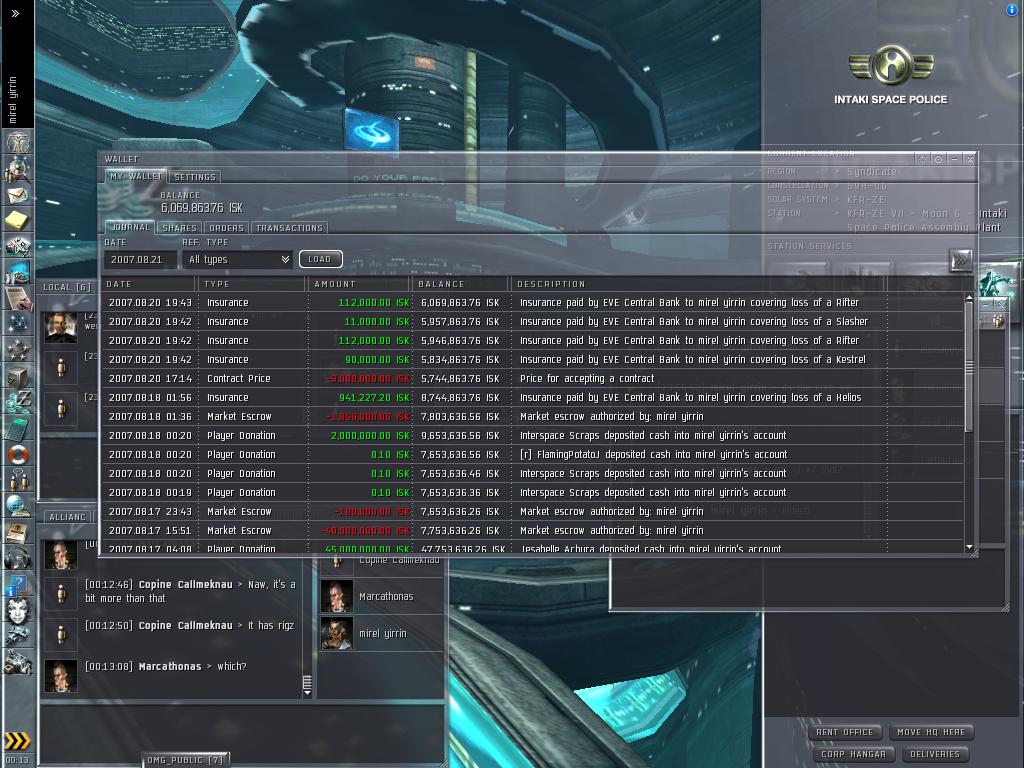Open the Ships hangar icon in sidebar
Viewport: 1024px width, 768px height.
click(18, 636)
